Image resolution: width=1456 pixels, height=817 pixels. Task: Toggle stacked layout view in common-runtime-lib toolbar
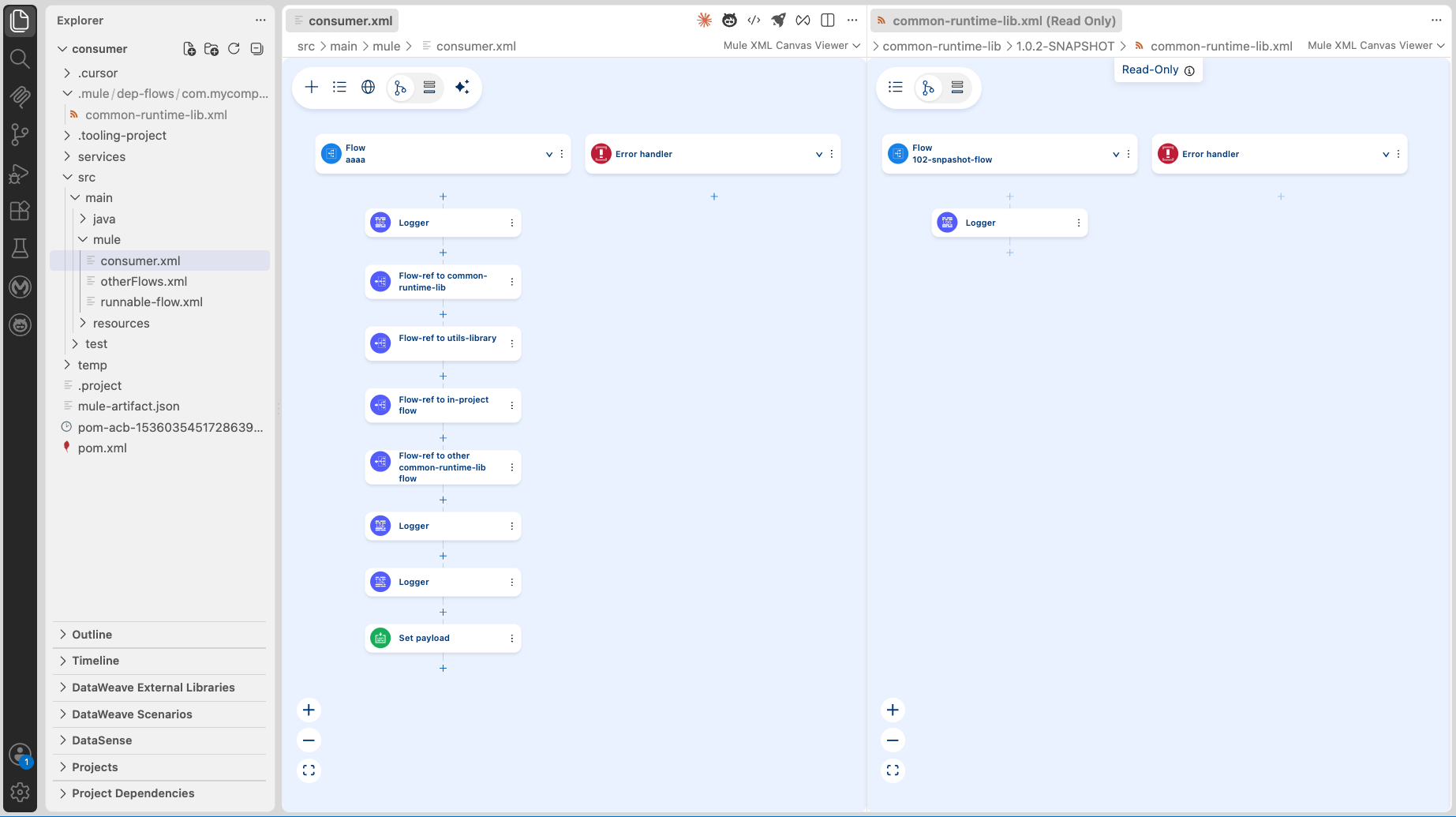coord(957,87)
